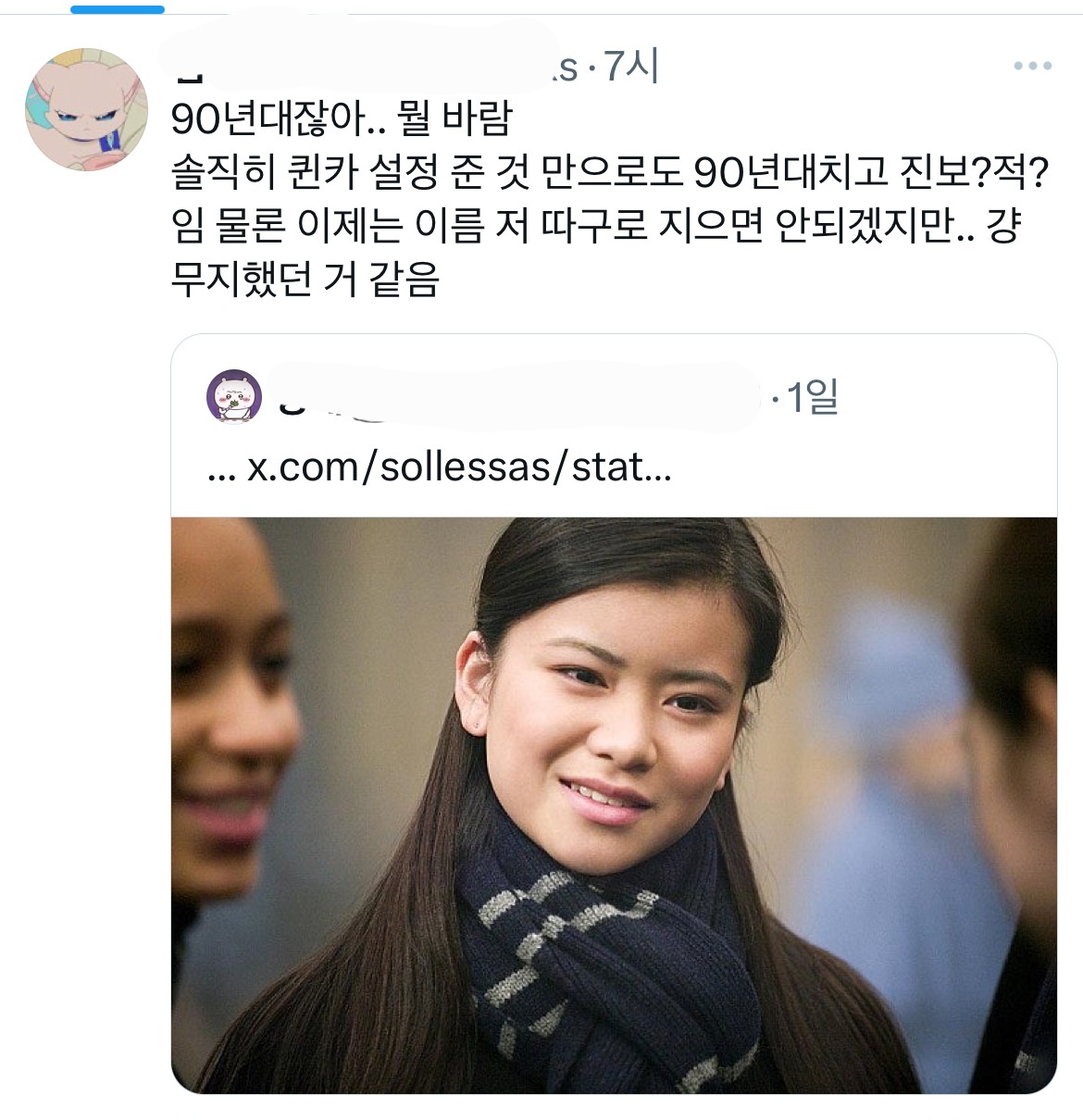
Task: Click the last line reading 무지했던 거 같음
Action: pos(305,280)
